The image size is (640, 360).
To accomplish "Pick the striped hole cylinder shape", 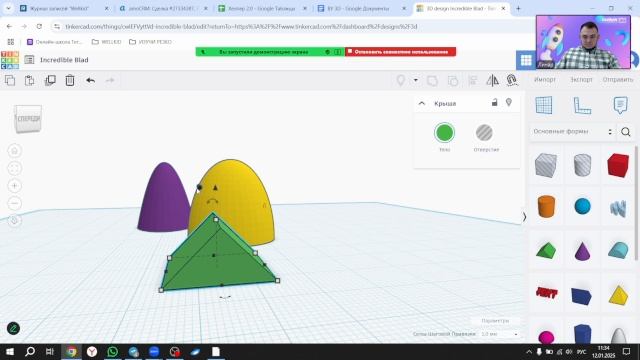I will [582, 165].
